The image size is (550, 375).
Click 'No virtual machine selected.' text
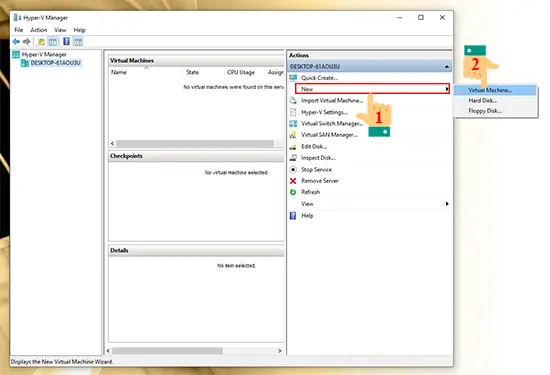pos(236,173)
